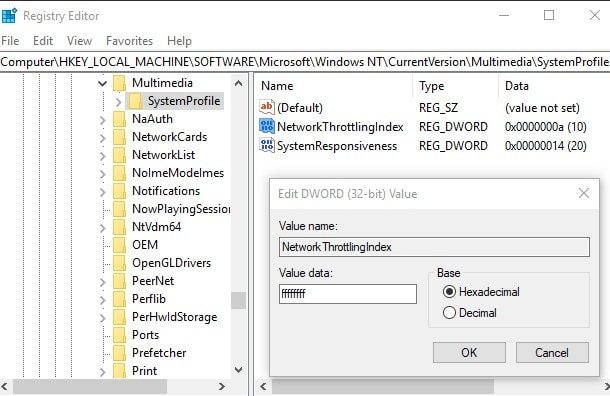Click the Value name field
The image size is (610, 396).
[434, 247]
